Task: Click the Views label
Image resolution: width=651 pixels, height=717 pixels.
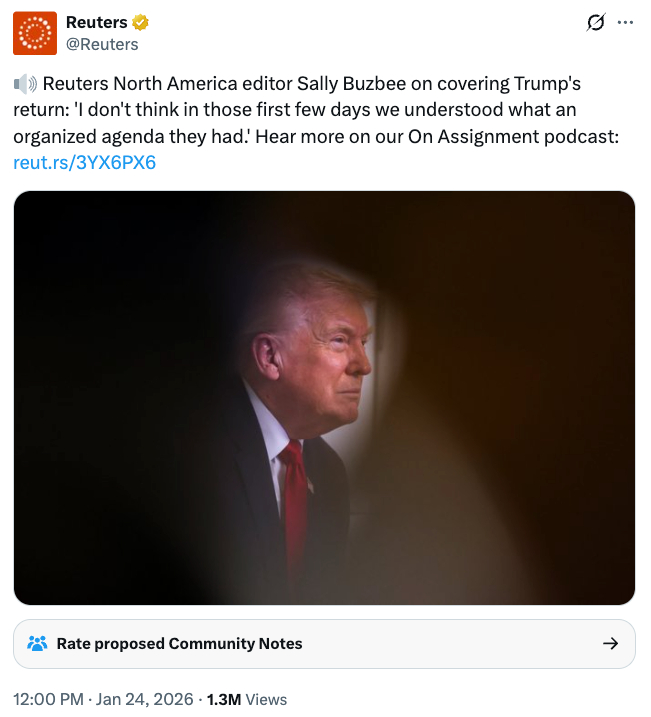Action: [267, 699]
